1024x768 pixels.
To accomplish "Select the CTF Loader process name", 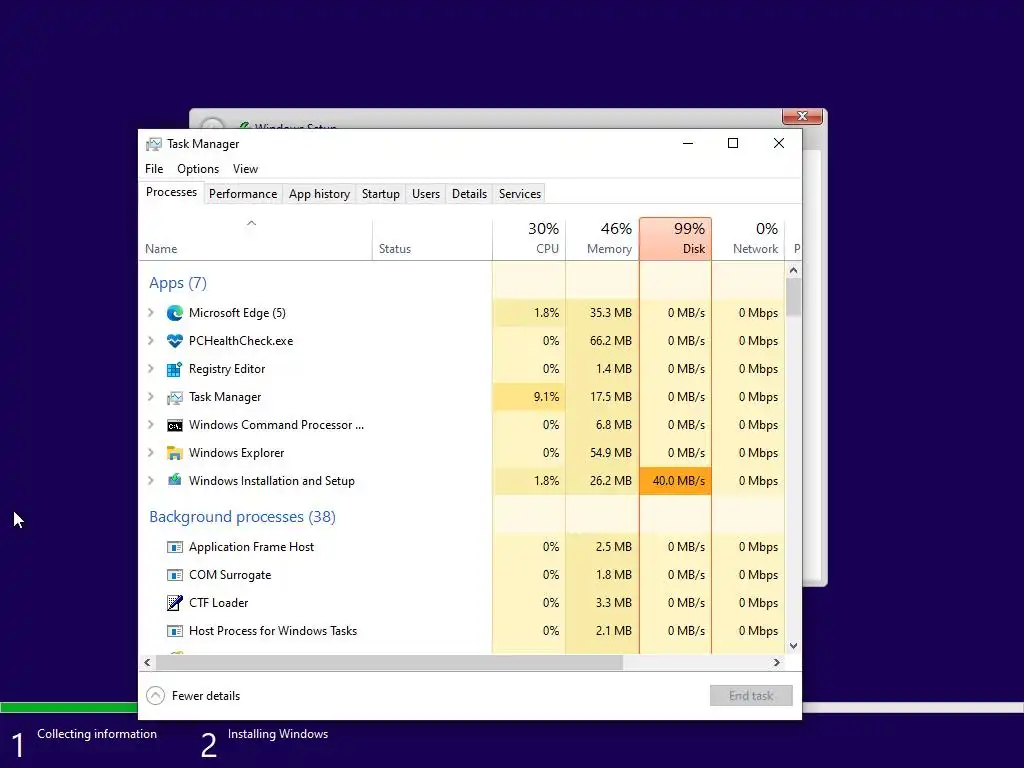I will (219, 603).
